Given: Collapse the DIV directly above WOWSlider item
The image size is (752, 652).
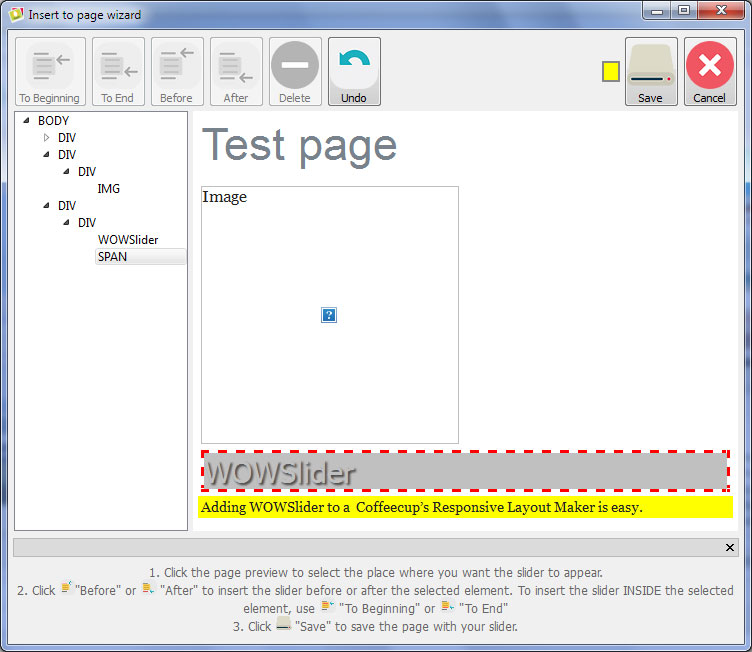Looking at the screenshot, I should point(67,222).
